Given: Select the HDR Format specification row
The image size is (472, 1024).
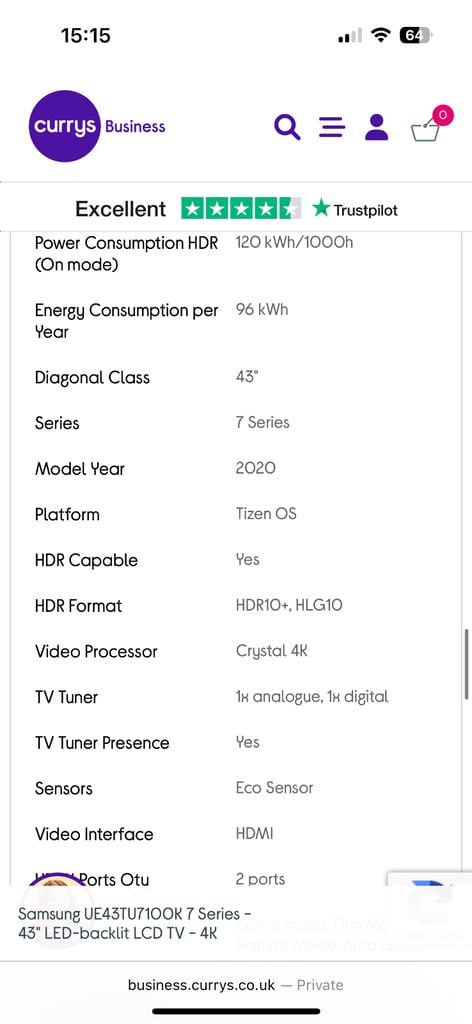Looking at the screenshot, I should tap(236, 605).
